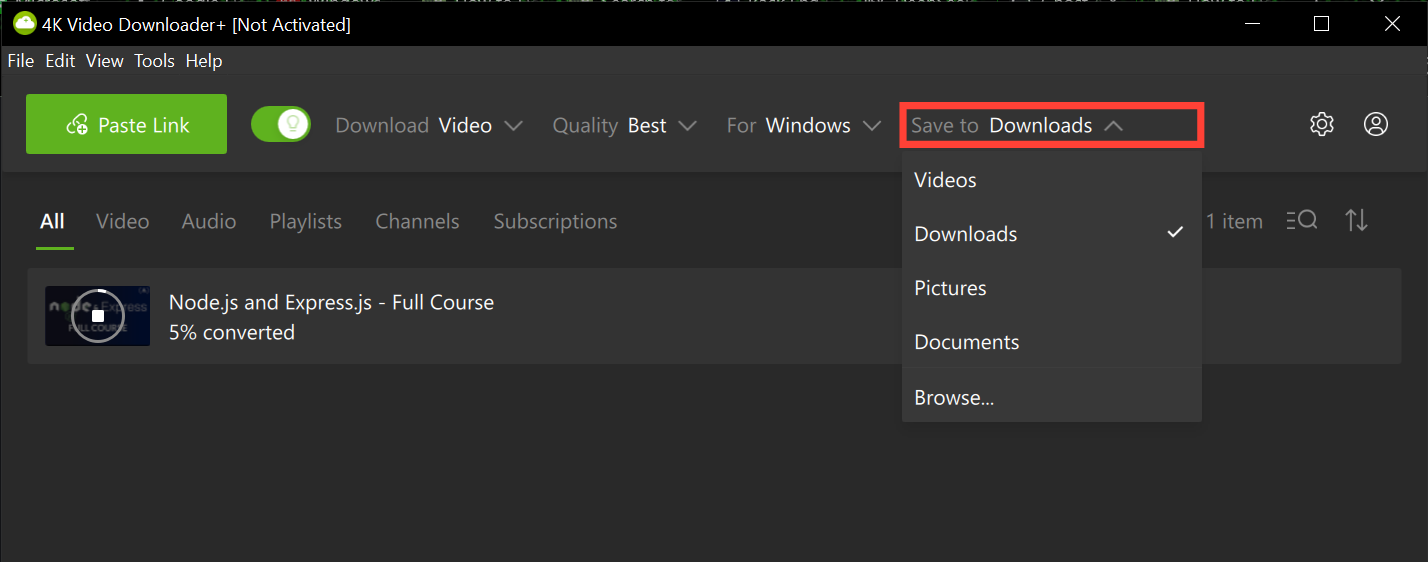The height and width of the screenshot is (562, 1428).
Task: Switch to the Playlists tab
Action: 305,222
